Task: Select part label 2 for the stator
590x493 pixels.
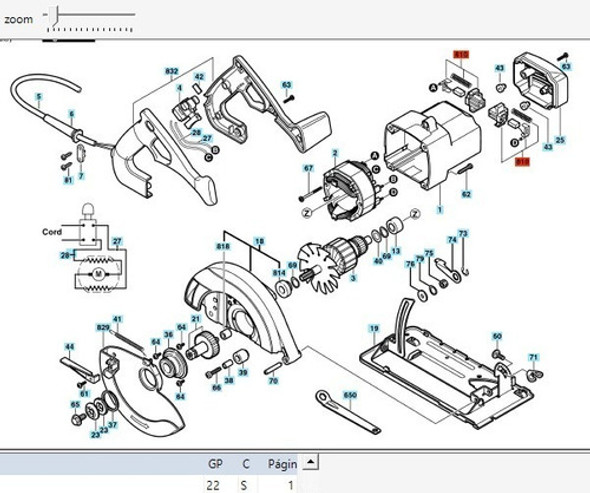Action: (x=335, y=153)
